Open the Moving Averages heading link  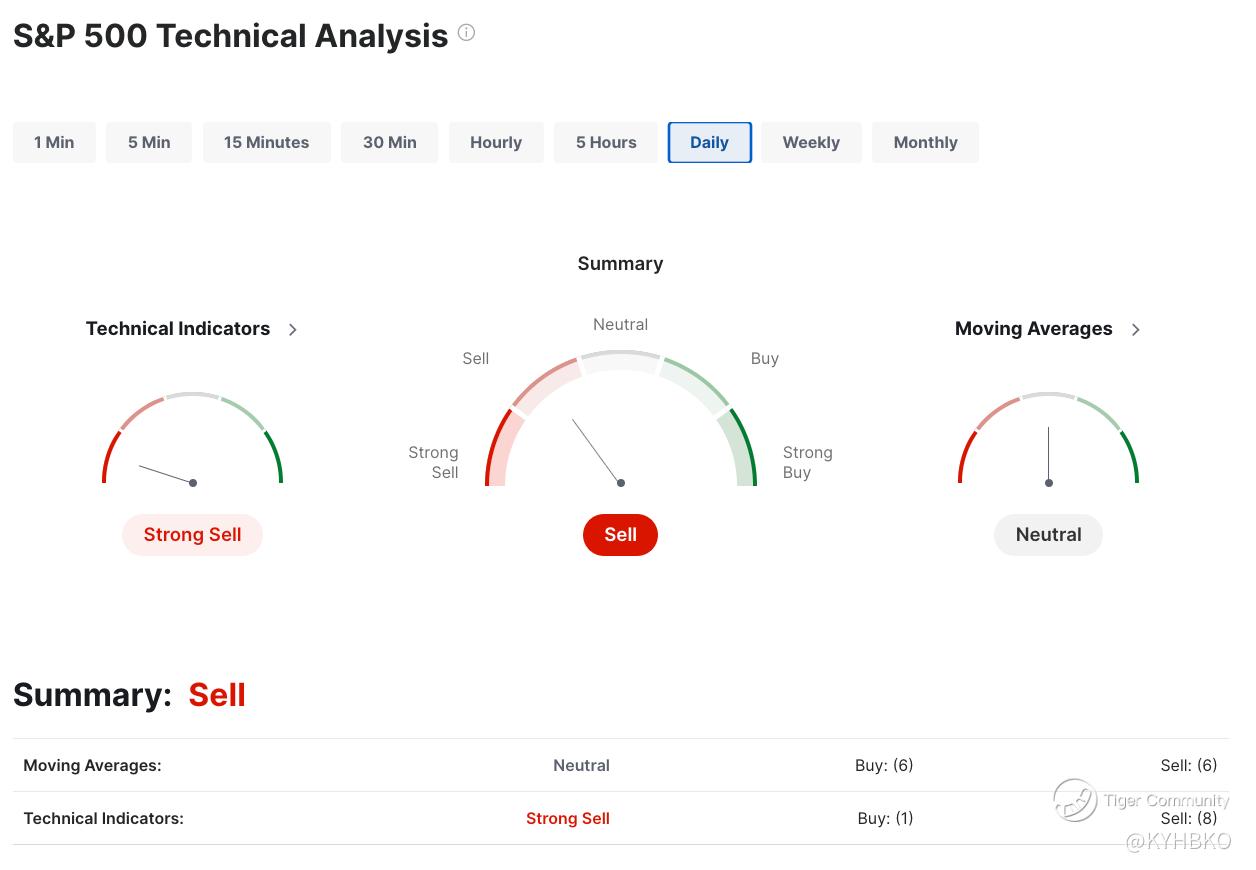pos(1033,329)
